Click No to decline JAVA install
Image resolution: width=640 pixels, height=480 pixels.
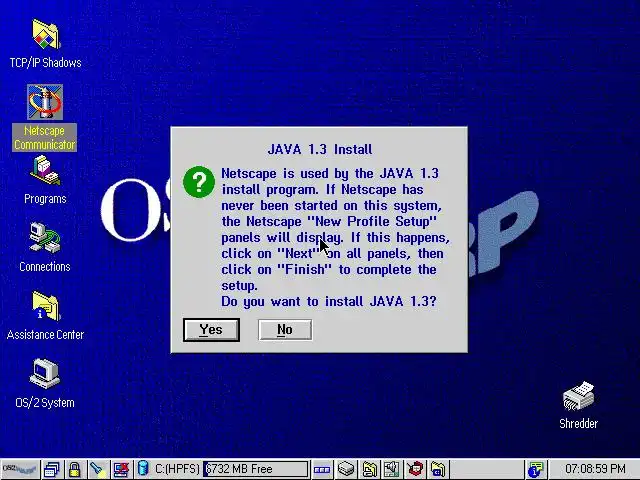point(285,330)
